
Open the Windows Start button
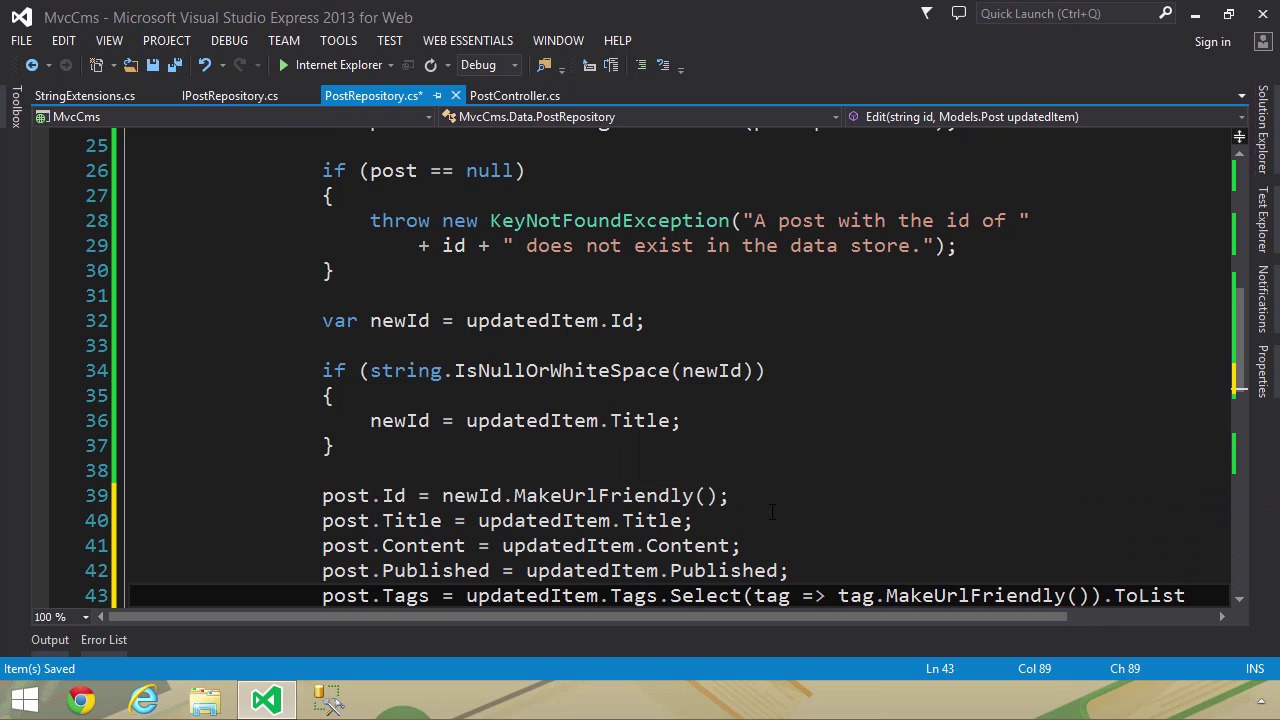point(24,699)
